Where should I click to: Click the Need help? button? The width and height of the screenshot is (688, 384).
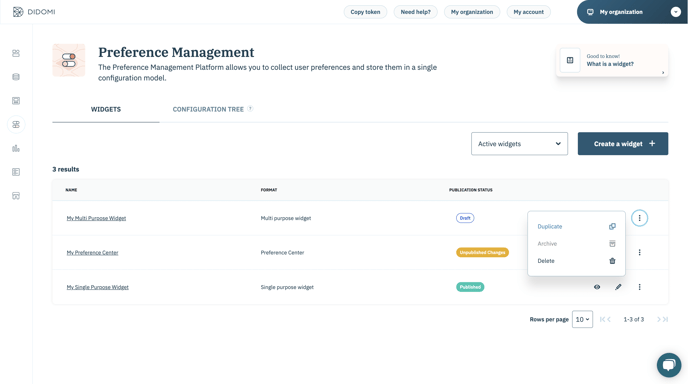(416, 12)
